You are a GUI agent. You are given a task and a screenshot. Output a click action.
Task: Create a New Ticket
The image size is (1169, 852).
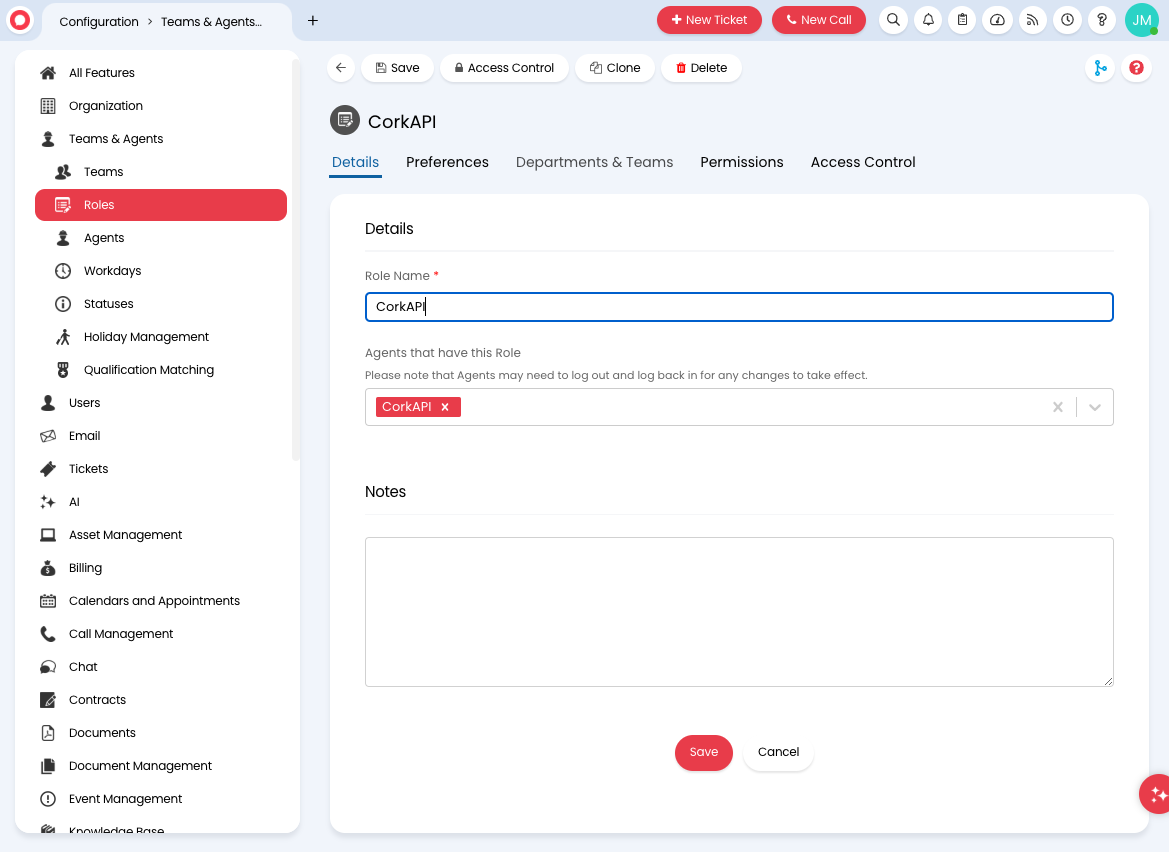click(x=709, y=20)
